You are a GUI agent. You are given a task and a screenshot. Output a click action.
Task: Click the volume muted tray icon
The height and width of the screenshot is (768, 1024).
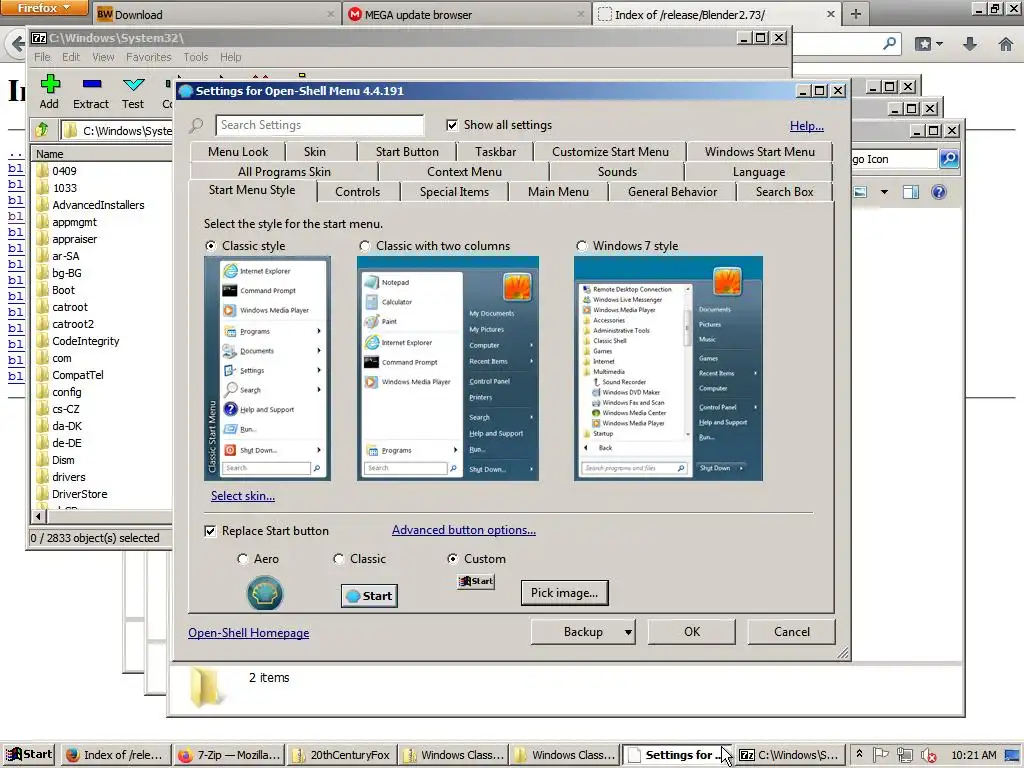tap(929, 755)
